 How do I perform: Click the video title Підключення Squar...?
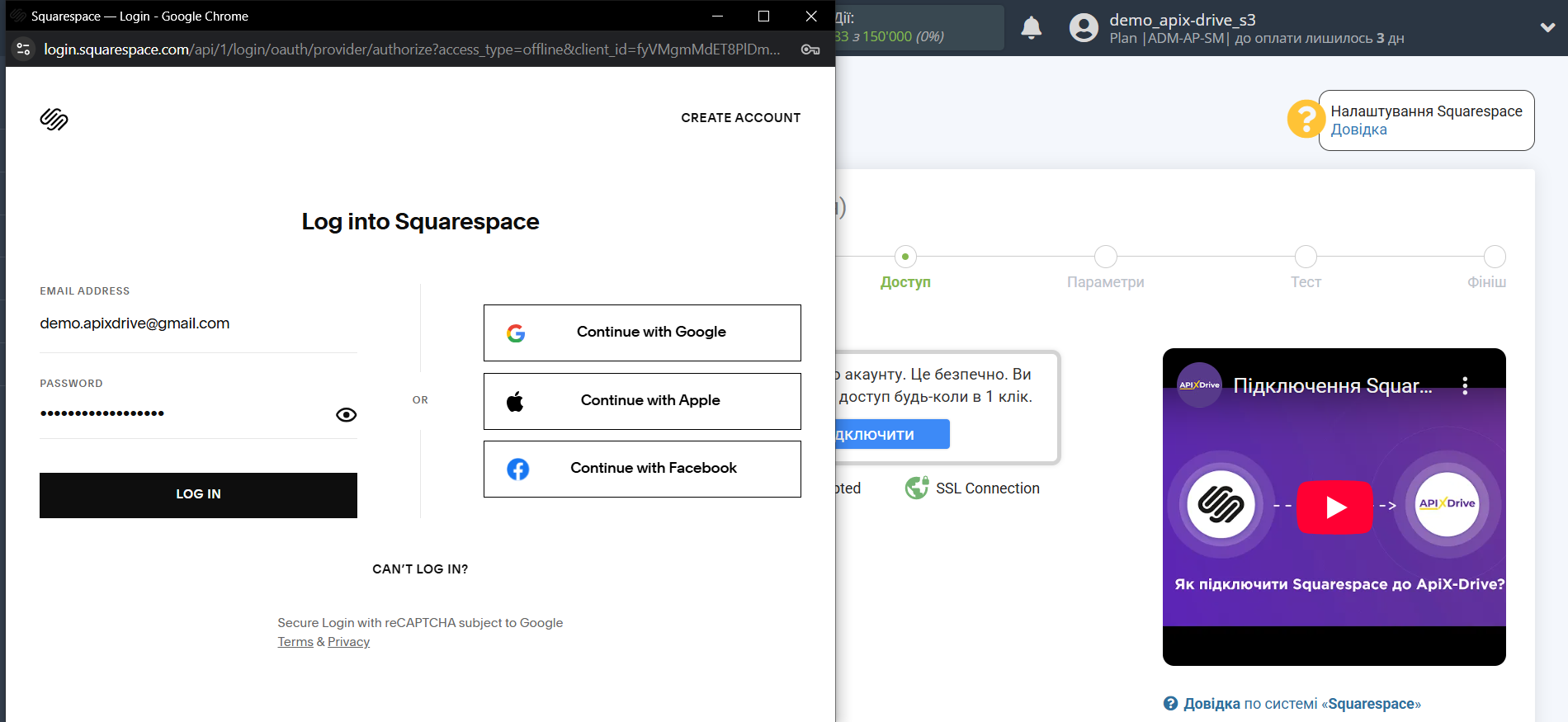click(x=1333, y=385)
